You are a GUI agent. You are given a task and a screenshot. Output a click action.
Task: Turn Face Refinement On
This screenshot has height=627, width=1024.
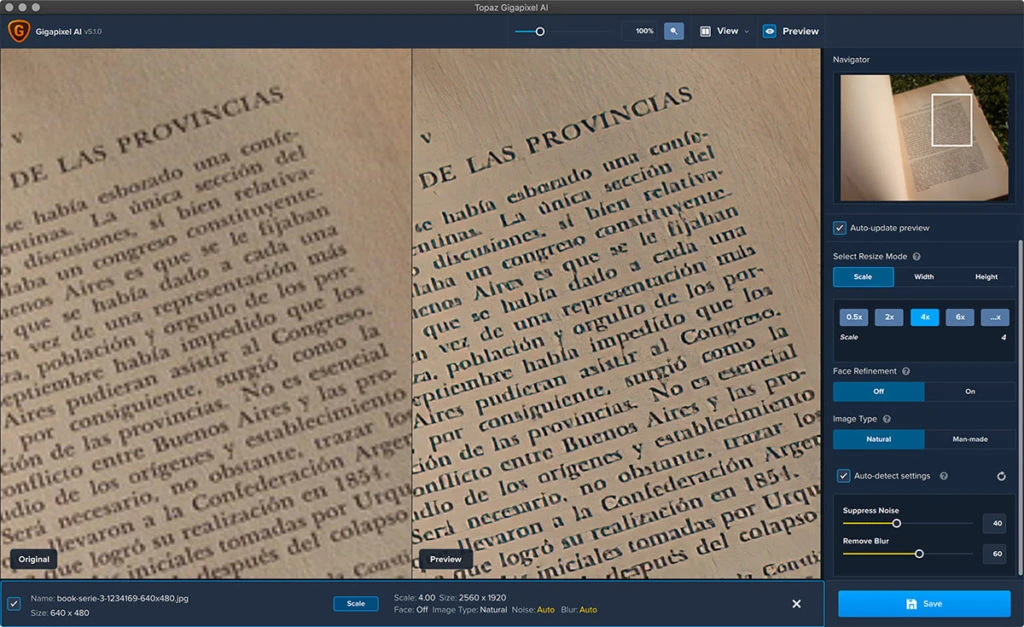[x=969, y=392]
